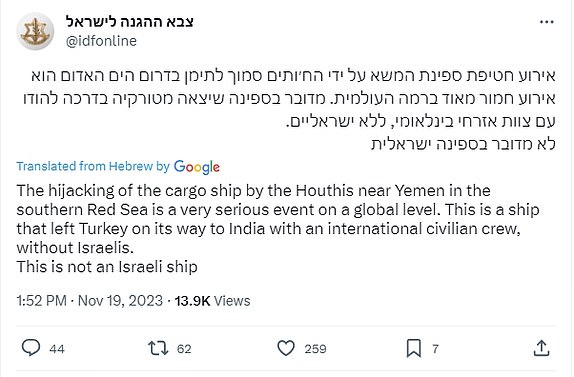
Task: Click the Hebrew original tweet text
Action: 289,110
